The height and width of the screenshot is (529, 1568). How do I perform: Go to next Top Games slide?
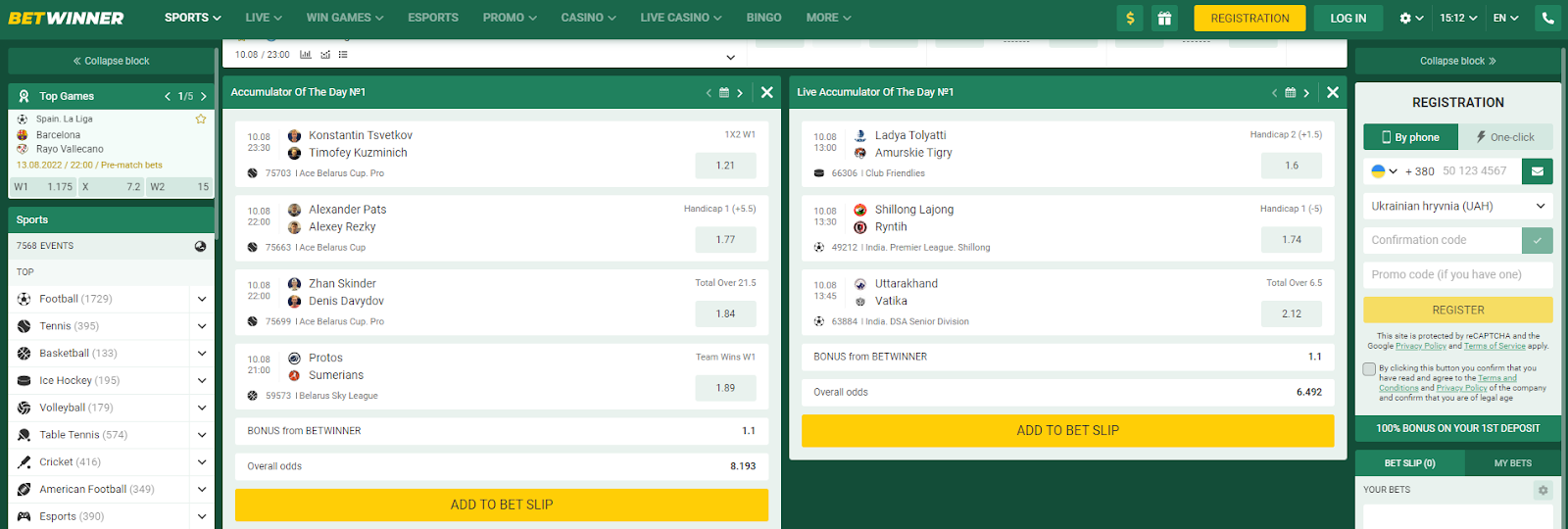(x=203, y=96)
